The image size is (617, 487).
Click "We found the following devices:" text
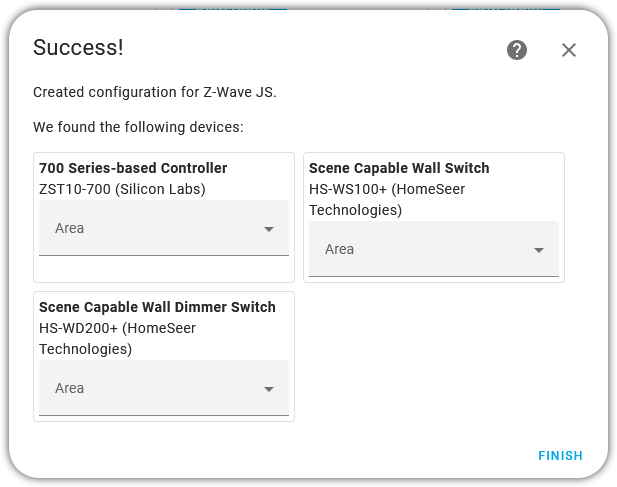click(138, 127)
